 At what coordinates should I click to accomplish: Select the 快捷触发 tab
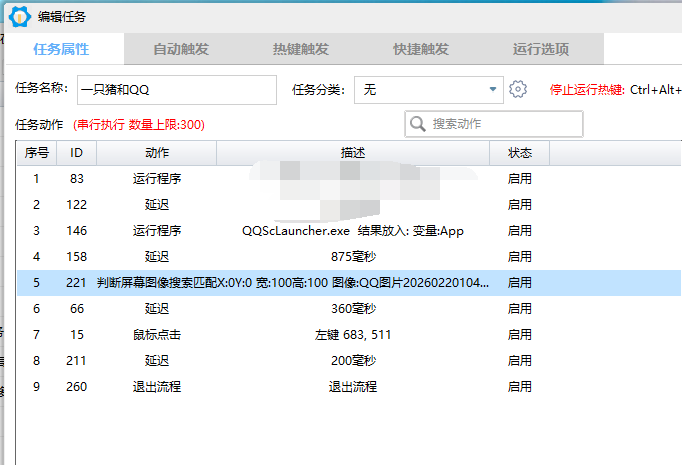(420, 49)
